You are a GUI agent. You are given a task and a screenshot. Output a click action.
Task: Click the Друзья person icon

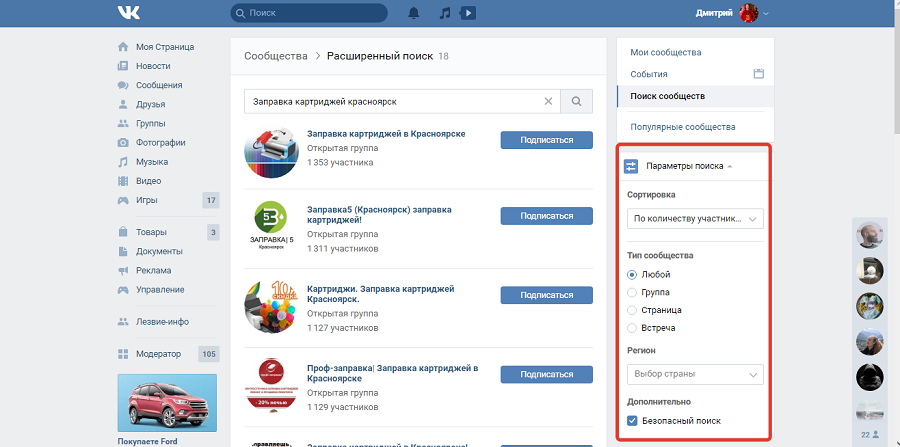(x=123, y=104)
